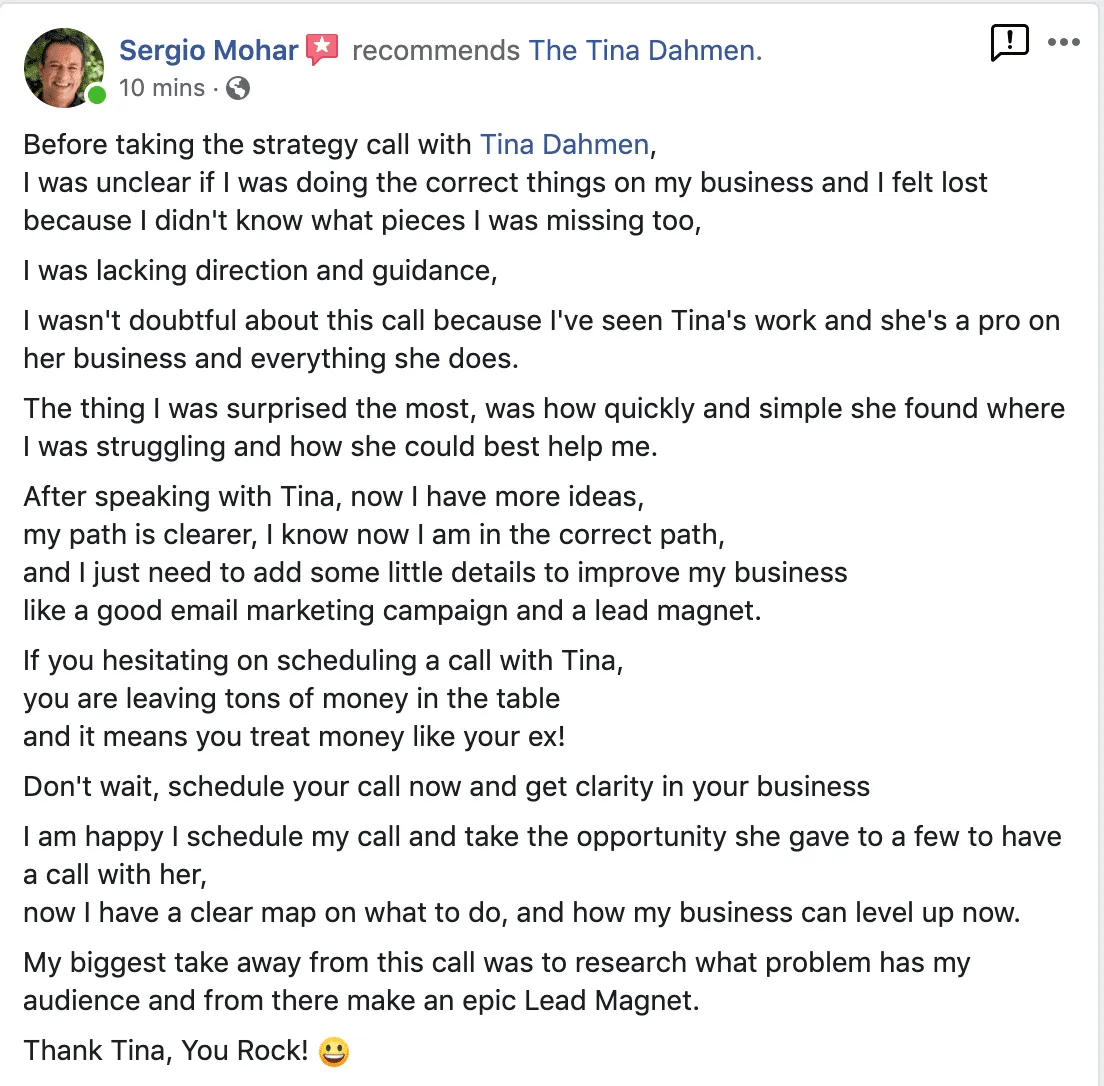Click the Don't wait, schedule your call line
The height and width of the screenshot is (1086, 1104).
tap(446, 786)
